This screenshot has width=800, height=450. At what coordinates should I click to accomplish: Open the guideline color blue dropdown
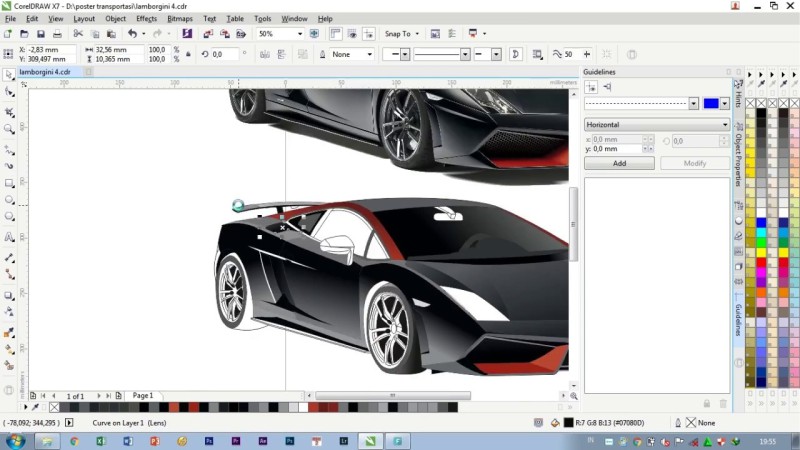[724, 104]
